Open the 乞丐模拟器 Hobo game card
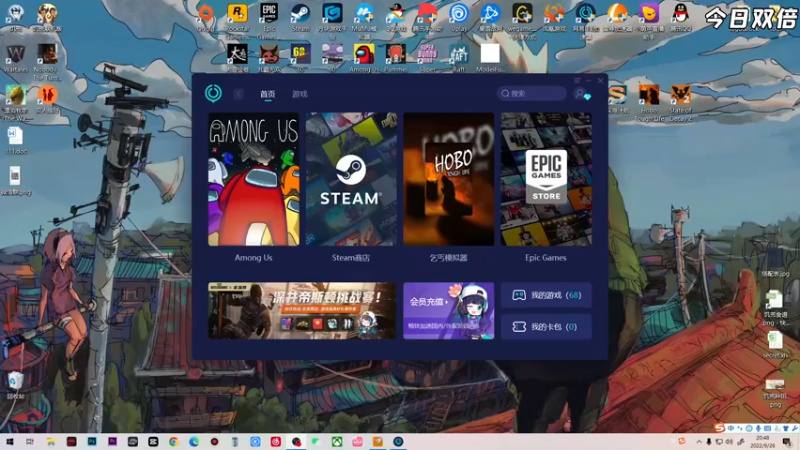 pos(448,179)
